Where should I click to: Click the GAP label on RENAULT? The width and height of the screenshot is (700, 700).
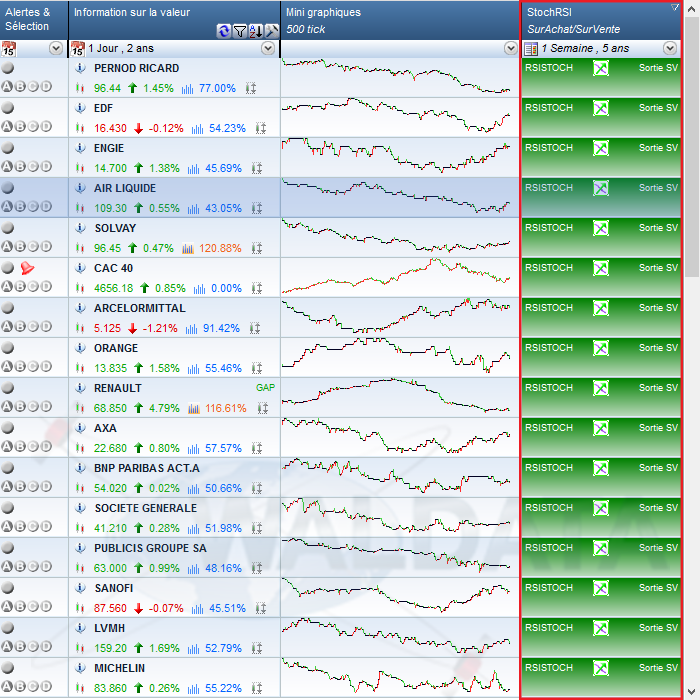[265, 388]
